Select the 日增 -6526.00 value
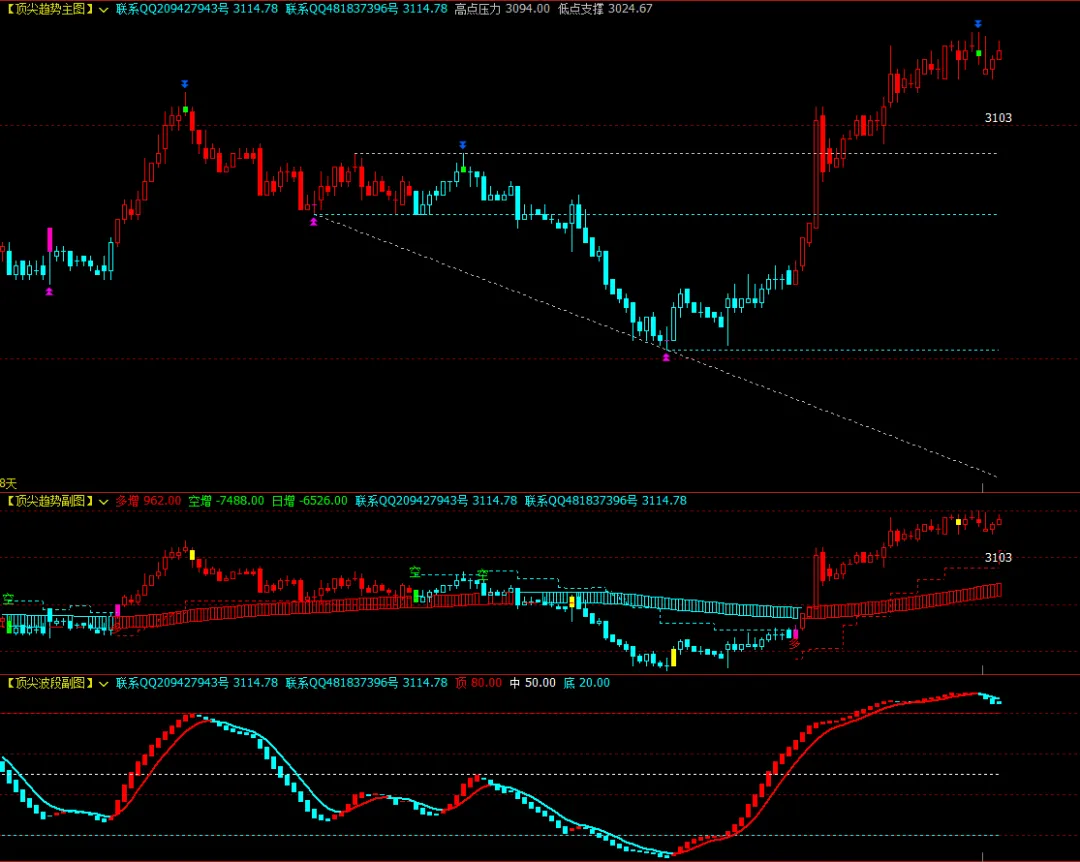 pos(309,501)
